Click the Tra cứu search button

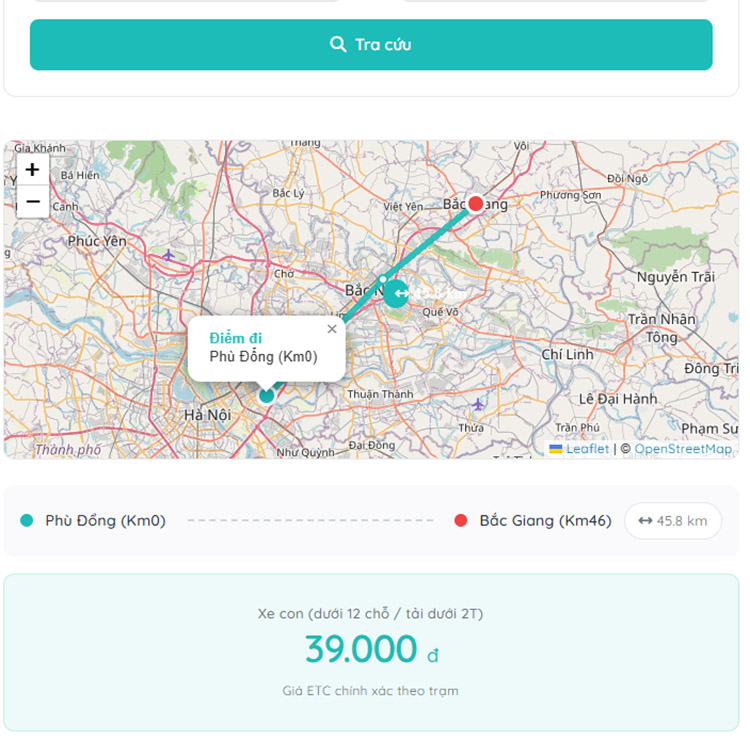[x=371, y=45]
